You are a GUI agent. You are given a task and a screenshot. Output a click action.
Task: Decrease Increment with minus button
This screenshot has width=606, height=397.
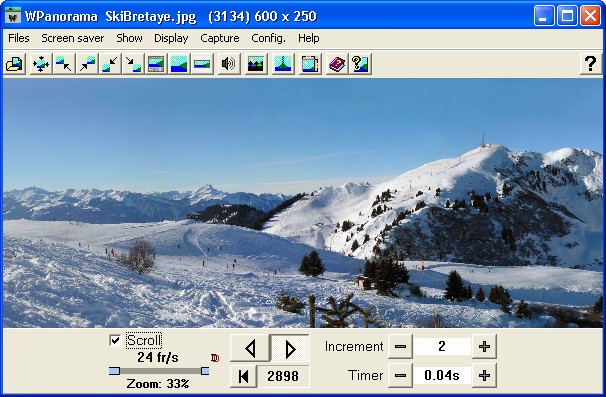[x=400, y=346]
